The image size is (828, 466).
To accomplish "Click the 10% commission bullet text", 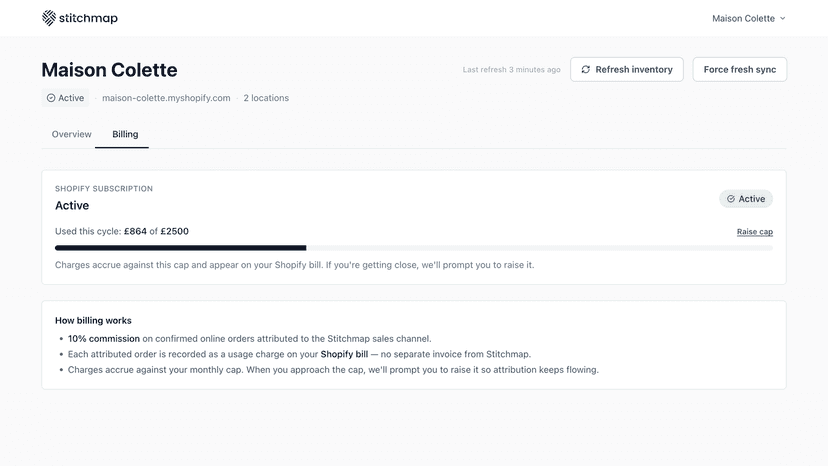I will pyautogui.click(x=249, y=339).
